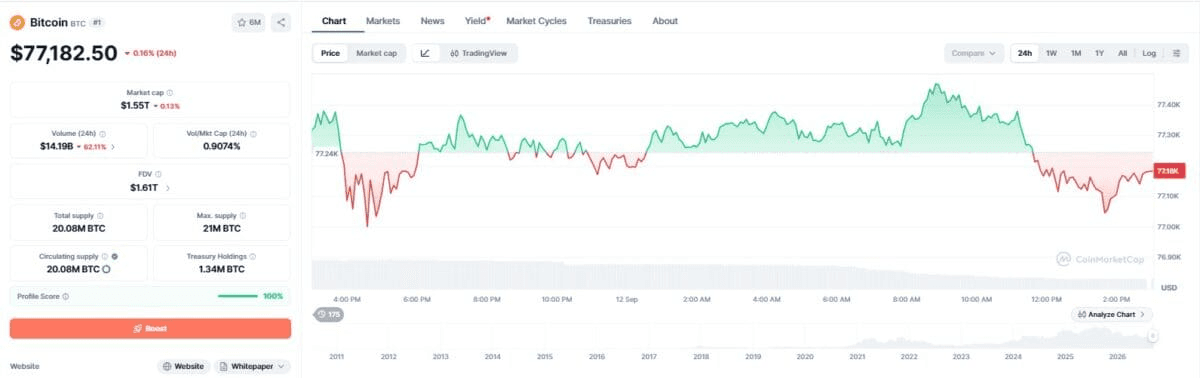Open the Treasuries tab
The height and width of the screenshot is (378, 1200).
tap(609, 21)
